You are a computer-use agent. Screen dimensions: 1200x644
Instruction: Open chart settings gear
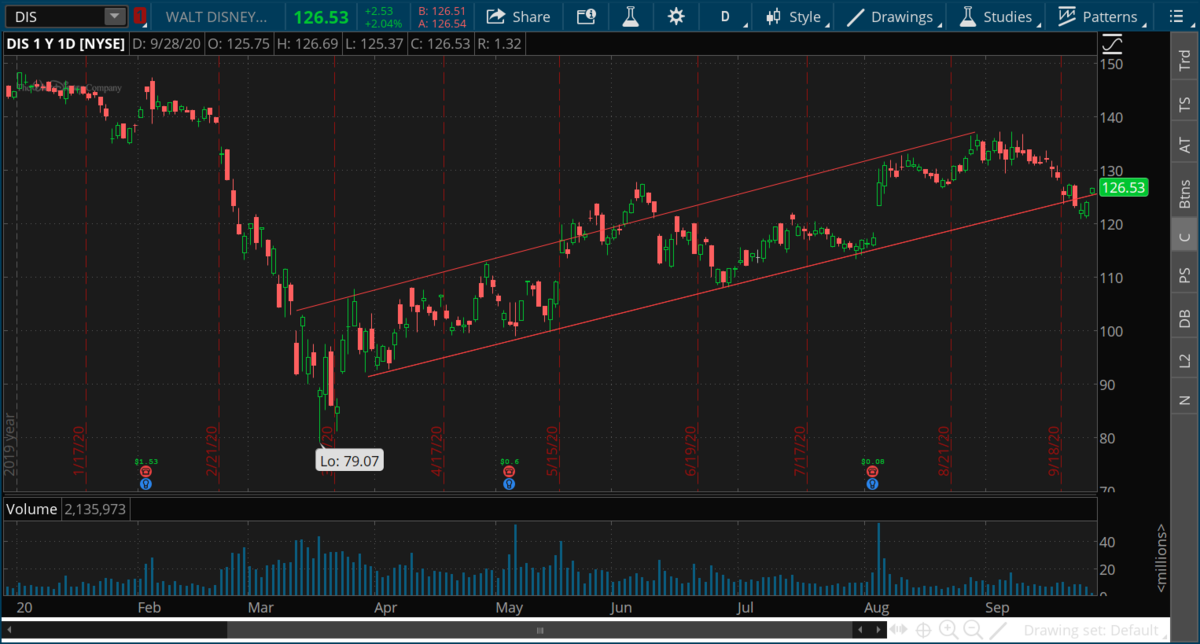point(677,17)
